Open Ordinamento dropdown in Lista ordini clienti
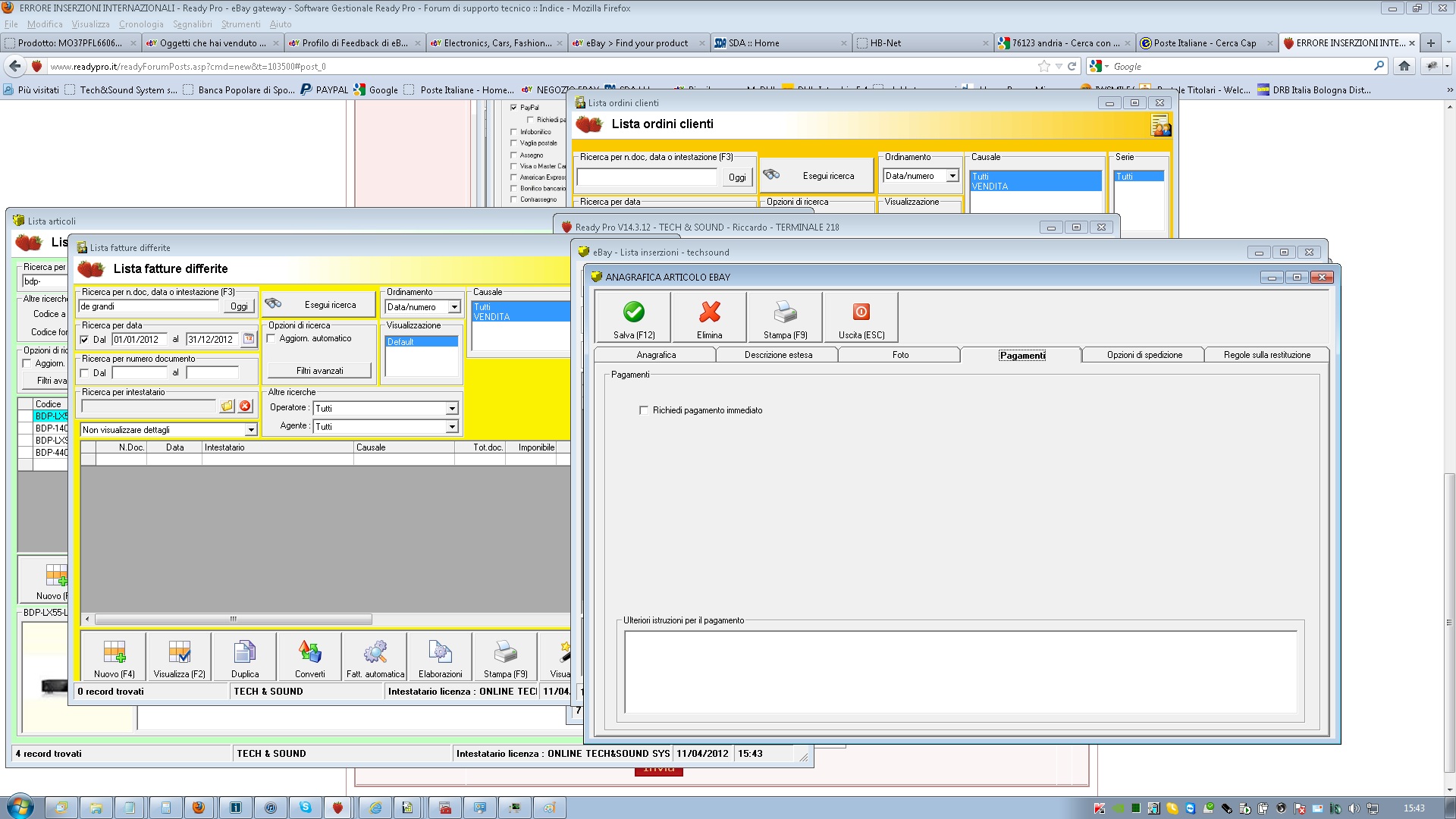The height and width of the screenshot is (819, 1456). (952, 176)
